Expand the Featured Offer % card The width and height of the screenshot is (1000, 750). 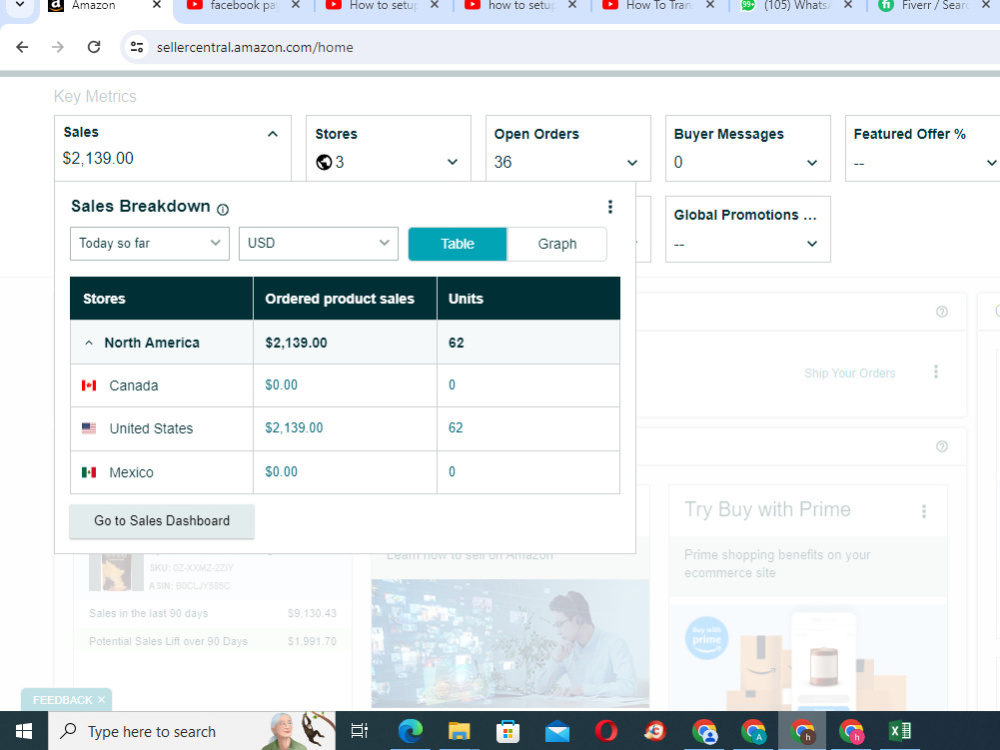pos(991,163)
